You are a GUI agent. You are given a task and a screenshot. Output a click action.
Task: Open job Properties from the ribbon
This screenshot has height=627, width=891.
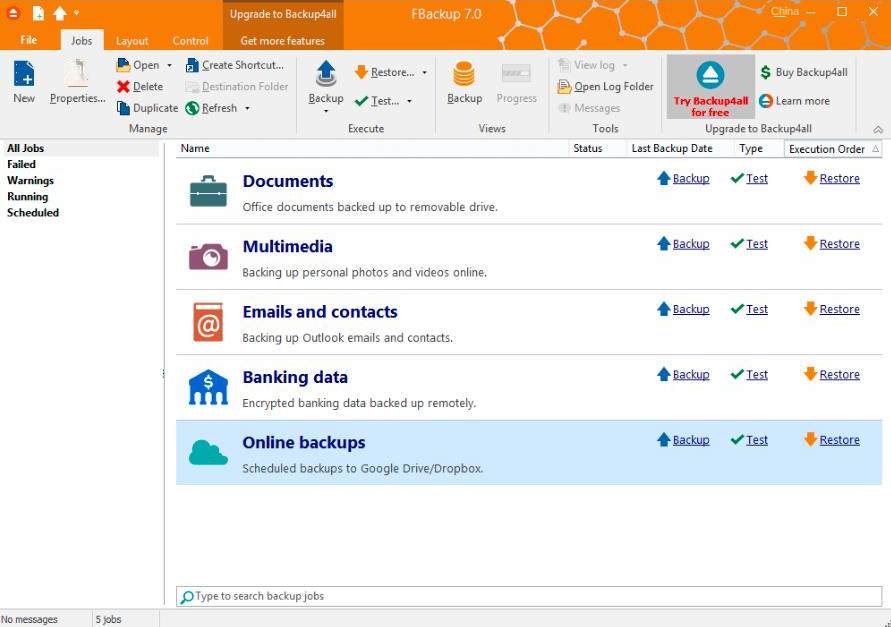pyautogui.click(x=77, y=75)
